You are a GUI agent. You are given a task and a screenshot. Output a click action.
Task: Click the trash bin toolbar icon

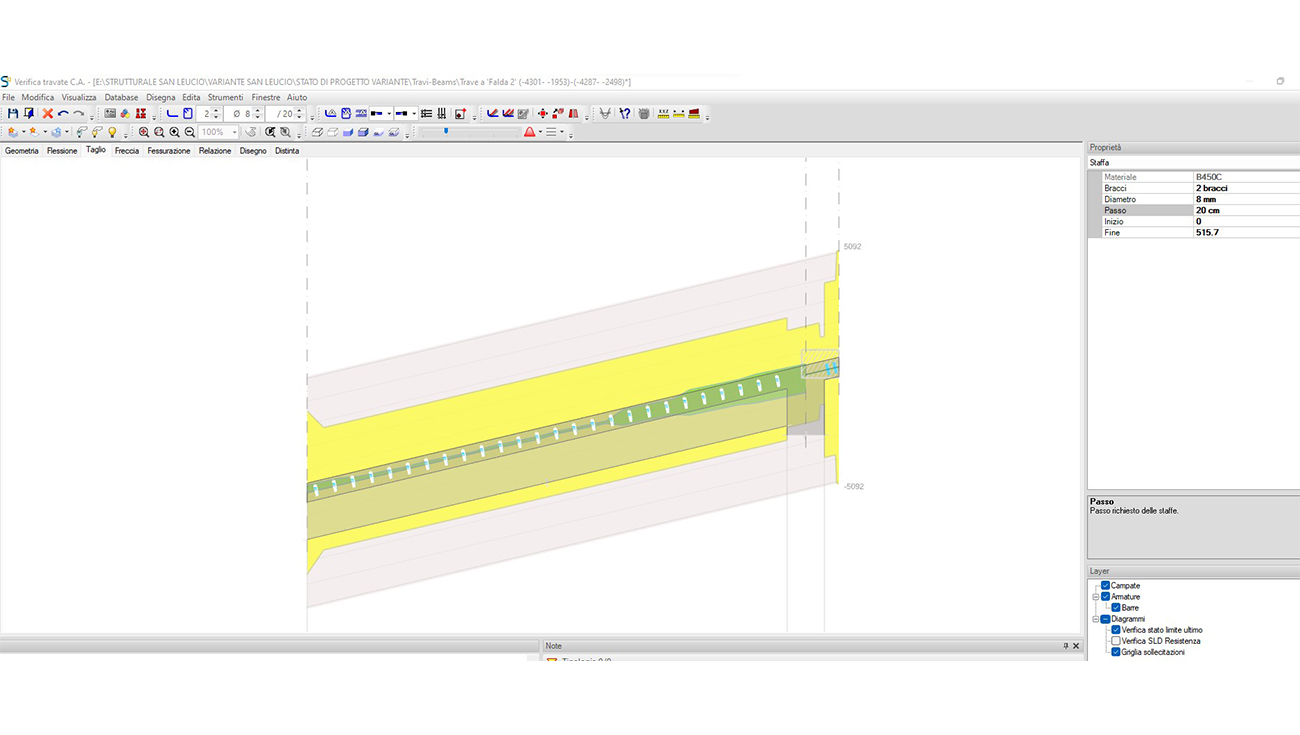click(x=644, y=114)
